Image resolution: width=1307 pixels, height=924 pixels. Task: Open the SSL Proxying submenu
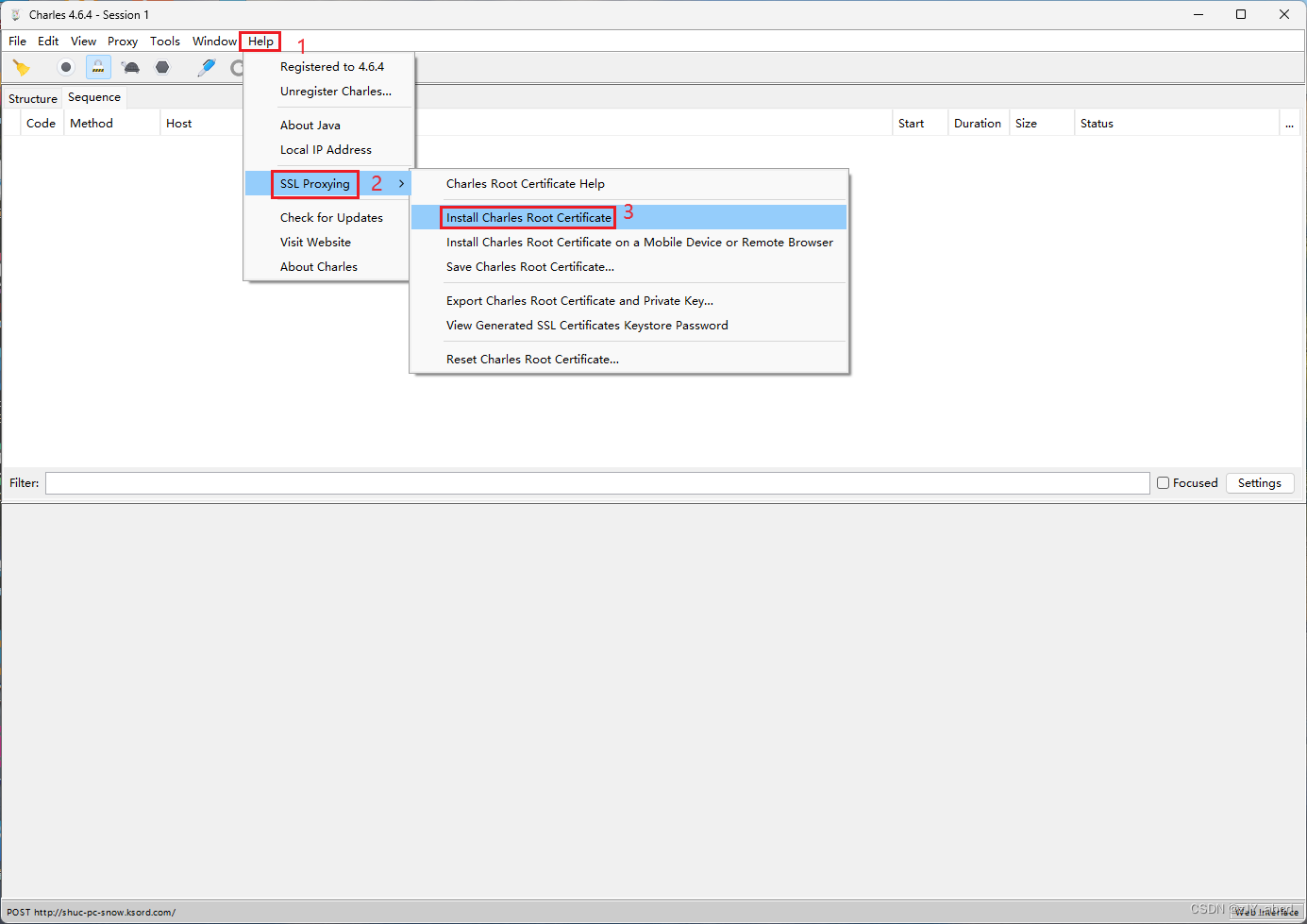tap(329, 184)
